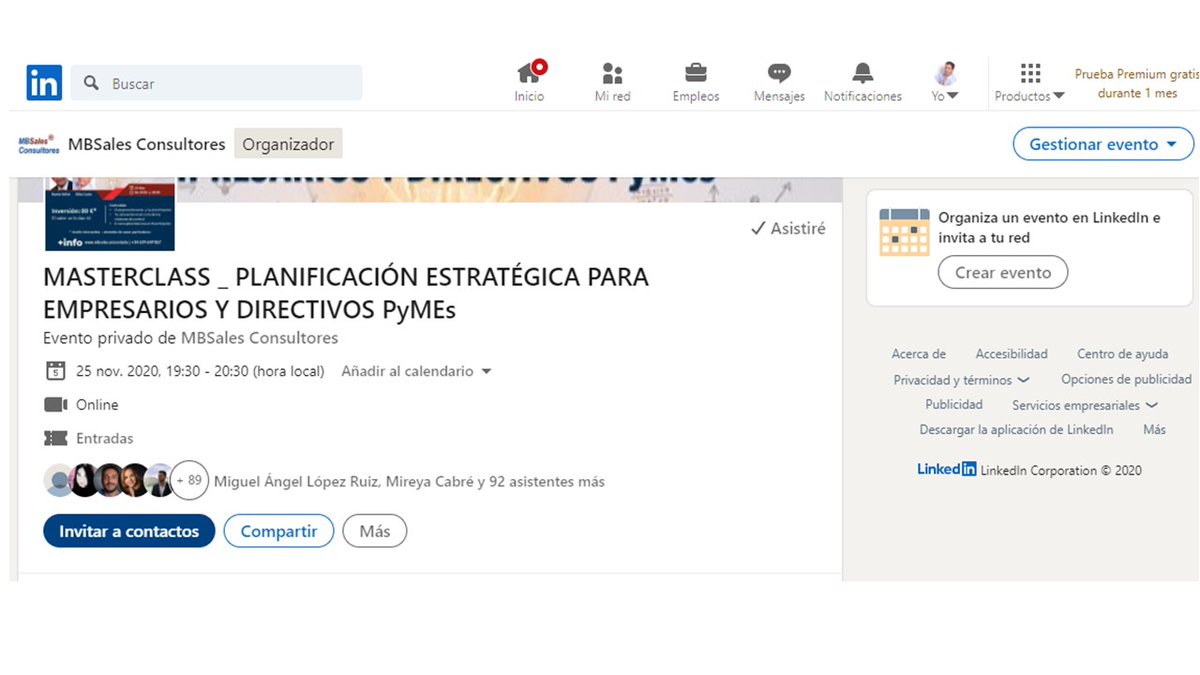Click Descargar la aplicación de LinkedIn

[x=1016, y=429]
